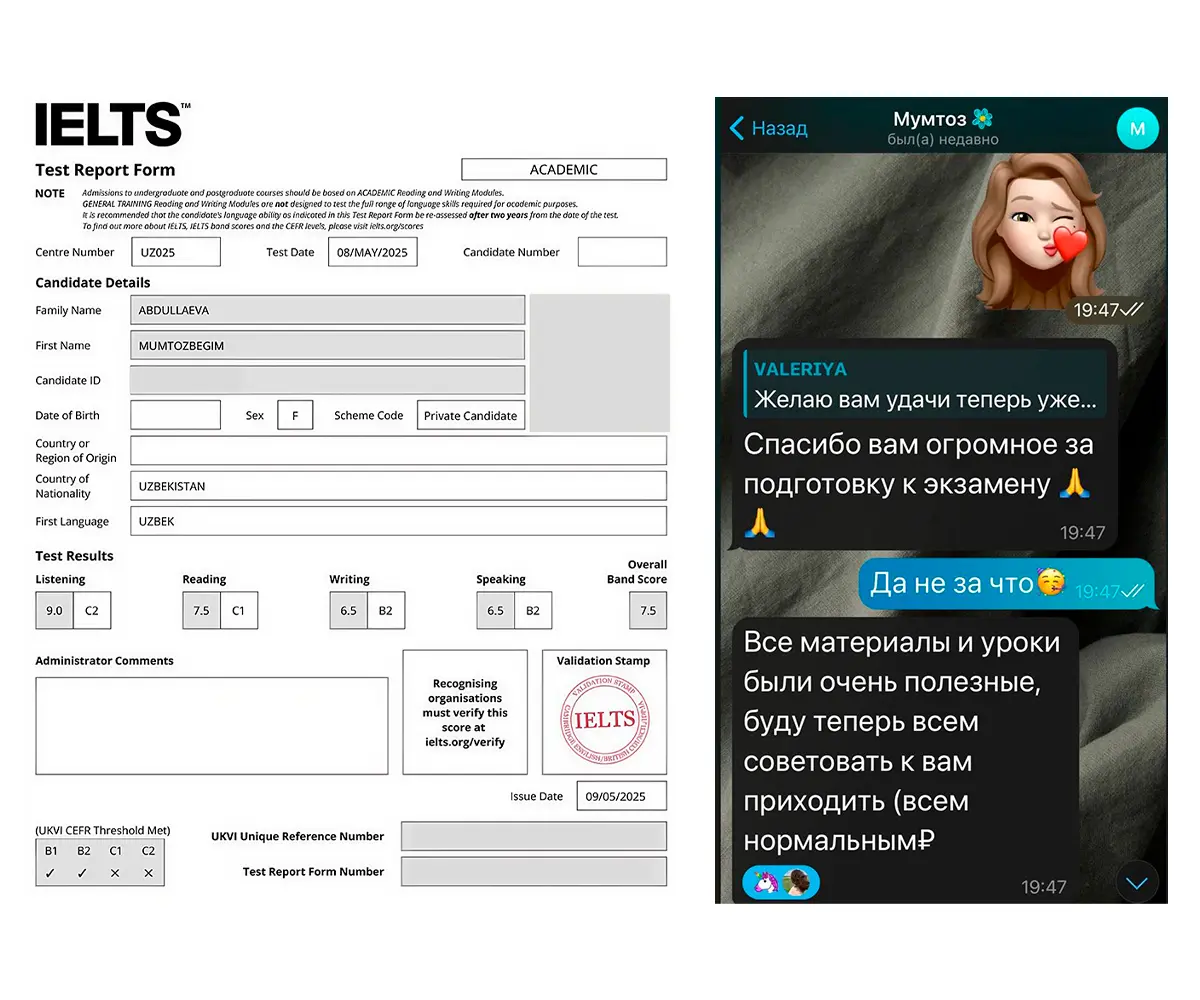This screenshot has width=1200, height=1000.
Task: Click First Name field MUMTOZBEGIM
Action: click(327, 345)
